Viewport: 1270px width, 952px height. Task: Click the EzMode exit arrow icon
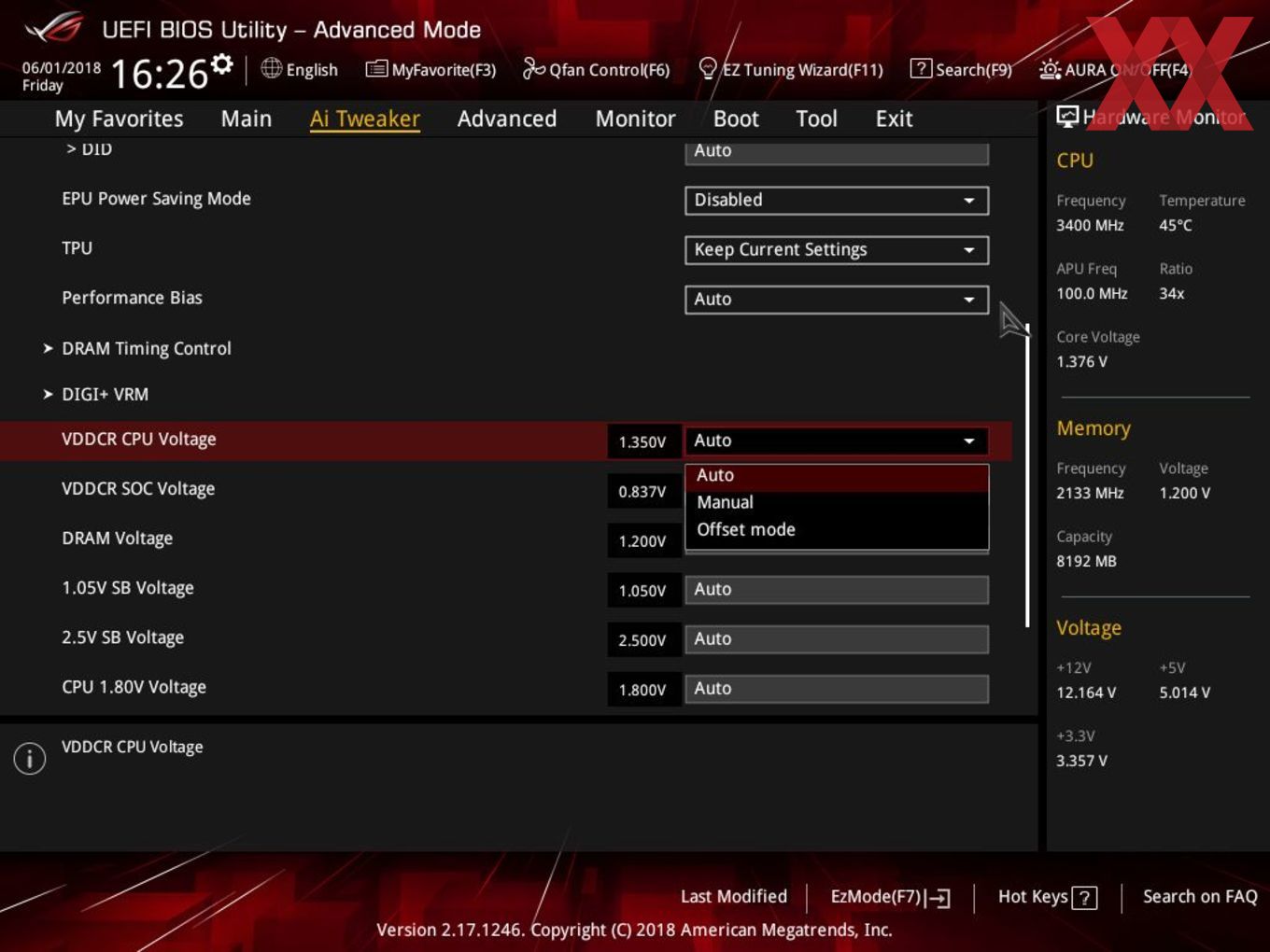(x=939, y=898)
